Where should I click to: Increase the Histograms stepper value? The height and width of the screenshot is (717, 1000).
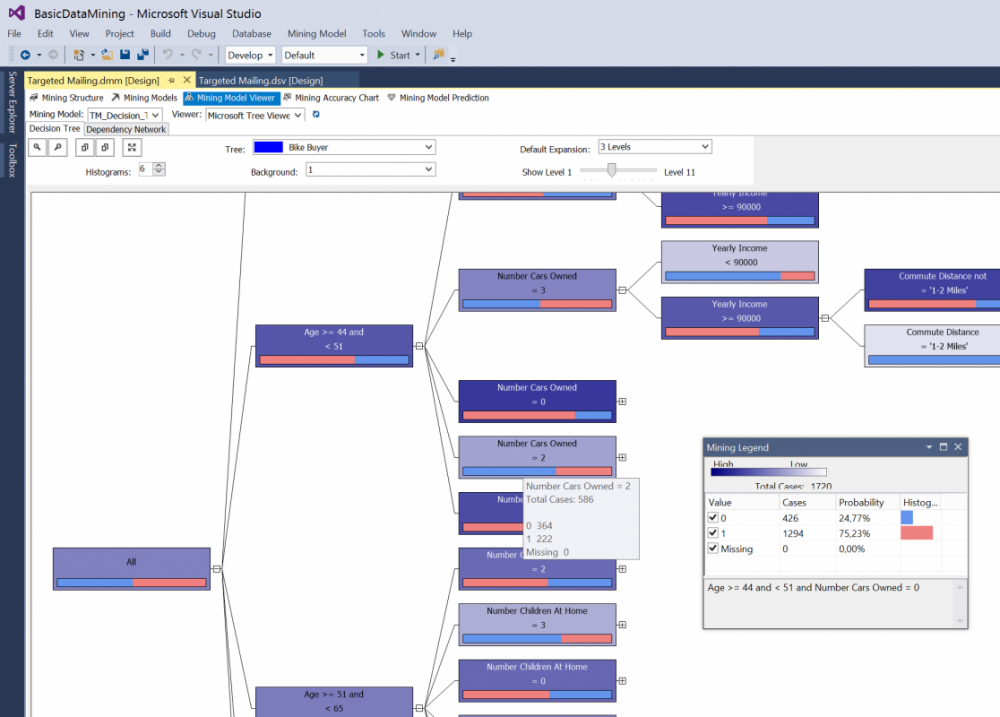pos(159,166)
